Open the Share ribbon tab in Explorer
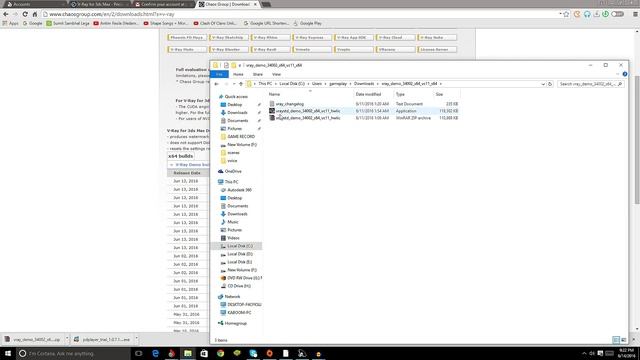Viewport: 640px width, 360px height. point(258,74)
